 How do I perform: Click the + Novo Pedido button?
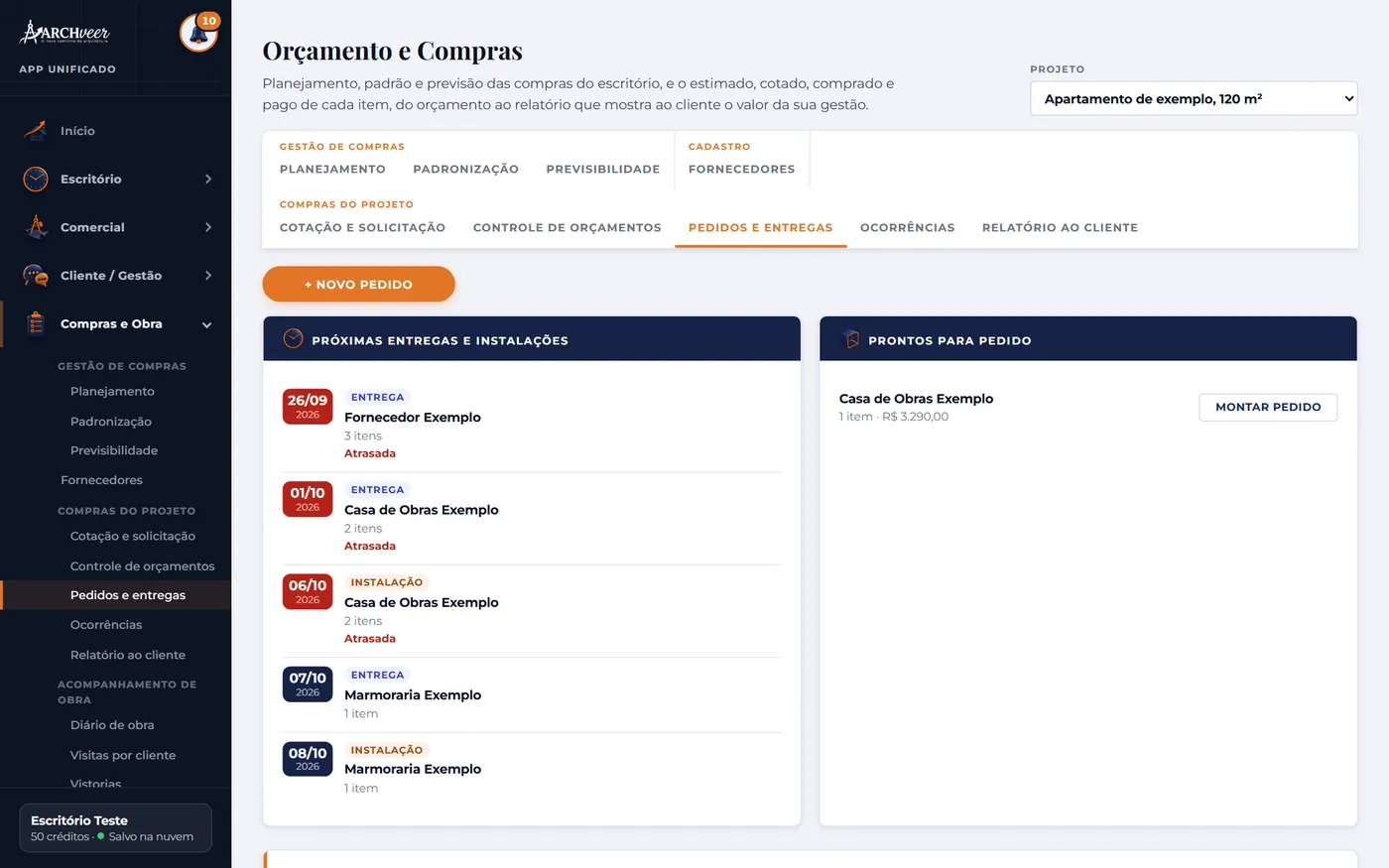coord(358,284)
